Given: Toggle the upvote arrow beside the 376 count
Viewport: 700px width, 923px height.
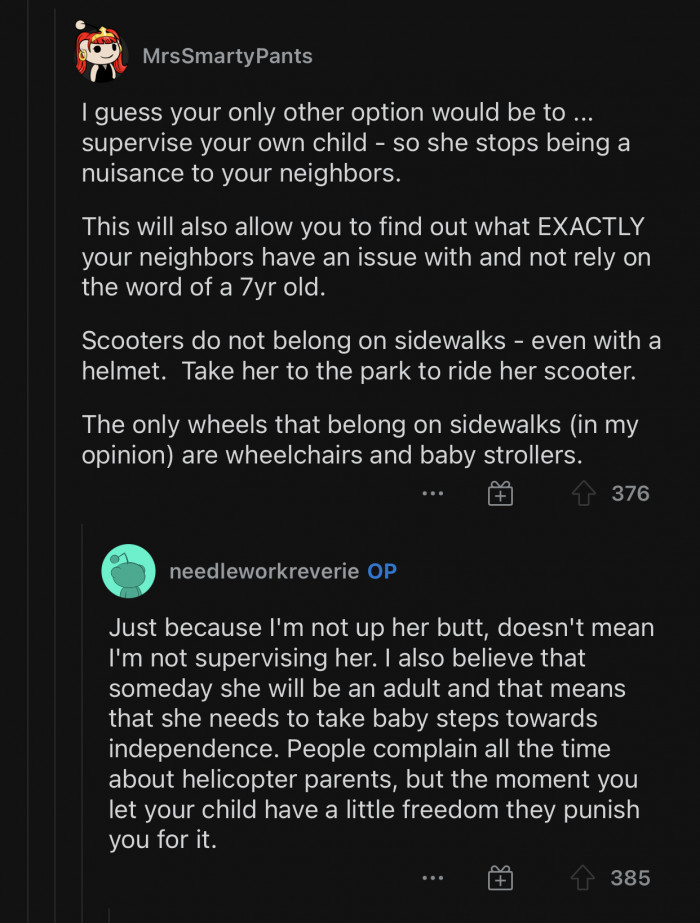Looking at the screenshot, I should (x=584, y=493).
